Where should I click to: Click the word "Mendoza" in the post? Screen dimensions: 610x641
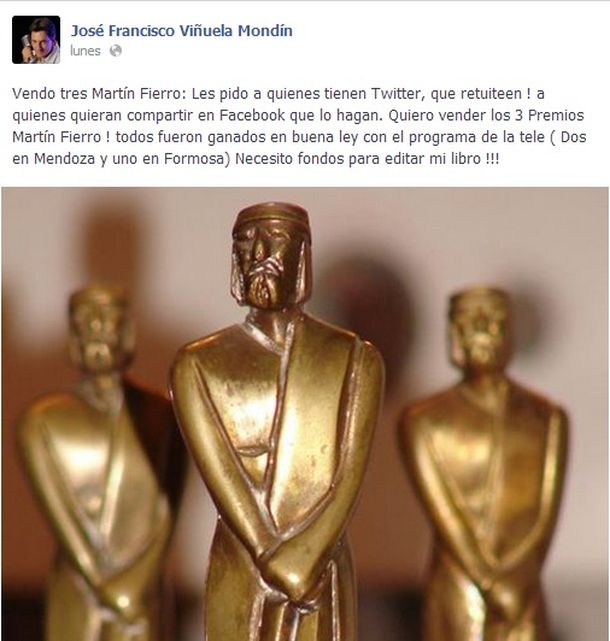[64, 159]
